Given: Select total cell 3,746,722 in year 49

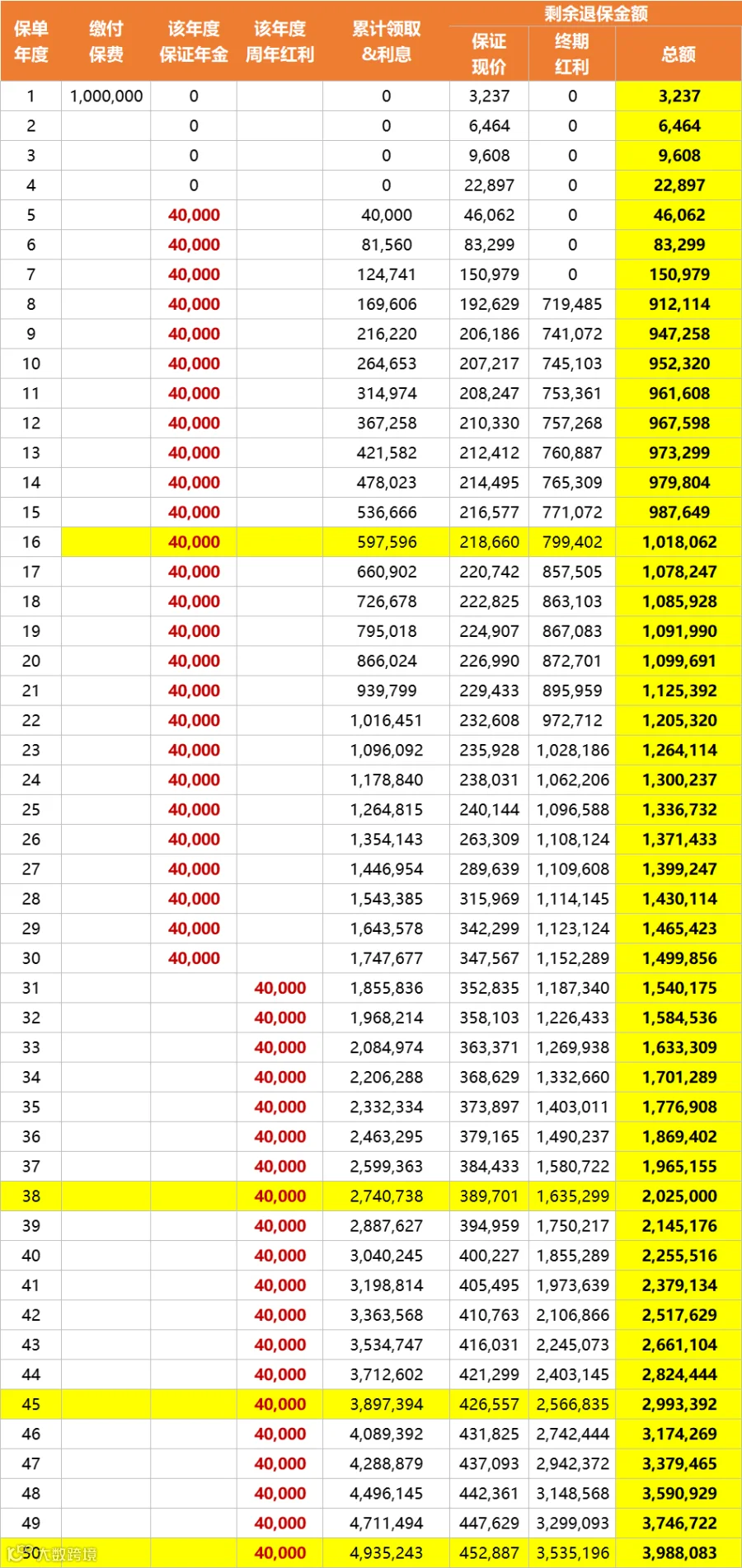Looking at the screenshot, I should (x=679, y=1523).
